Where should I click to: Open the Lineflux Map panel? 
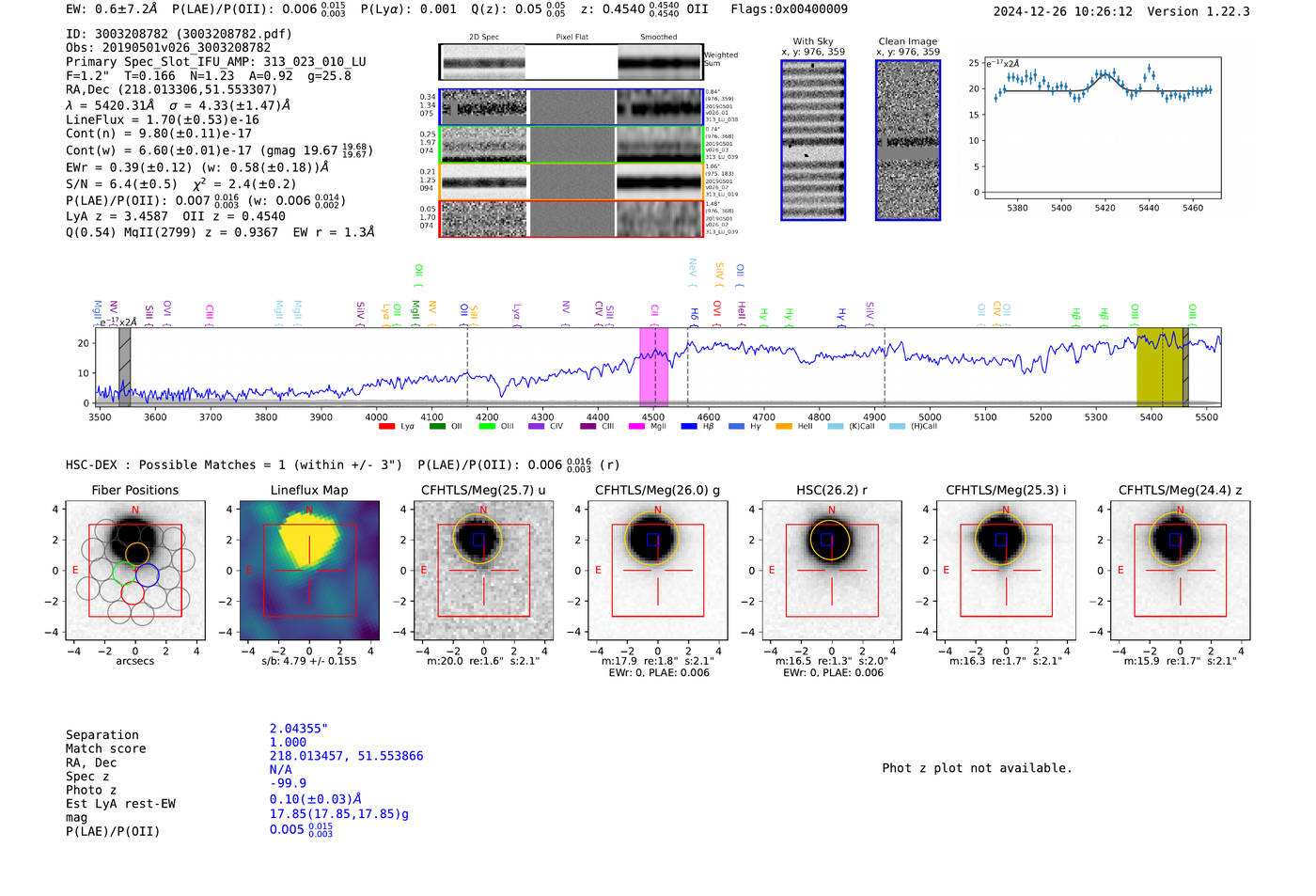(309, 570)
